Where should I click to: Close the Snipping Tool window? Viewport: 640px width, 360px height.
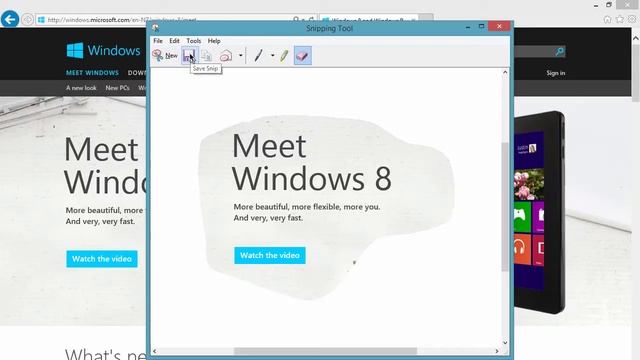tap(499, 26)
